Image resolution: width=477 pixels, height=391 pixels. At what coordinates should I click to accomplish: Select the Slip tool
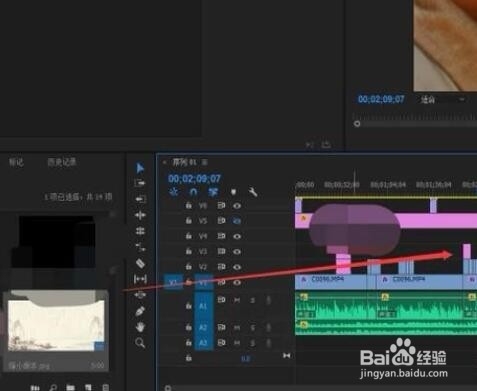pos(140,279)
